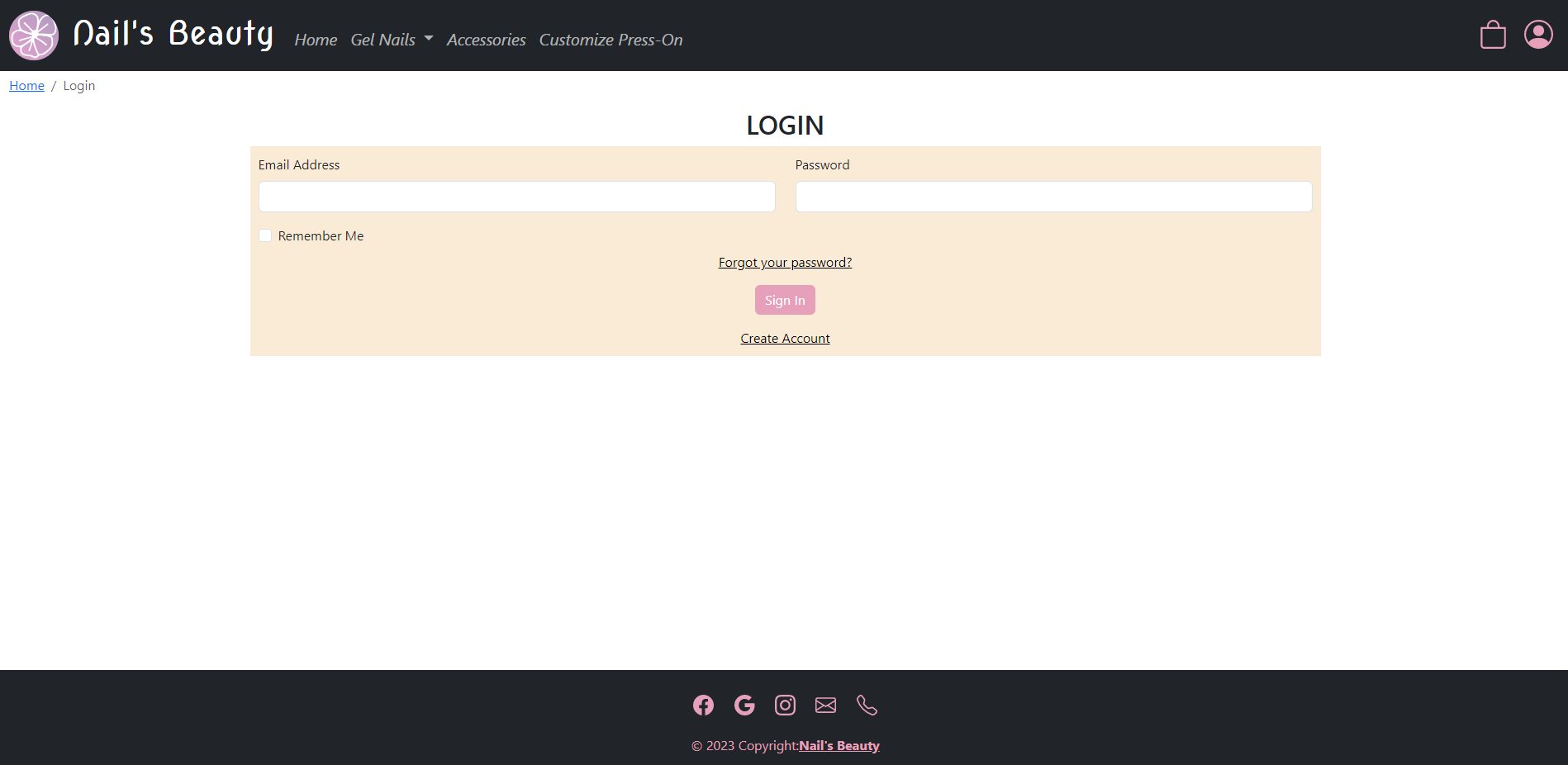Select Accessories in the navigation bar

click(x=486, y=39)
